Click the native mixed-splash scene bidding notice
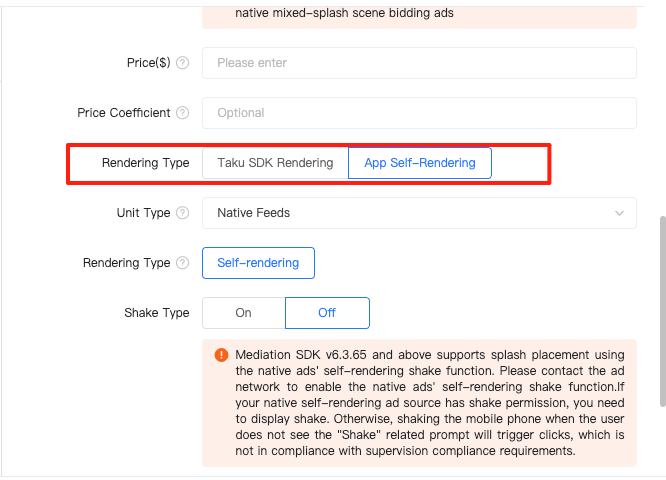 click(344, 13)
